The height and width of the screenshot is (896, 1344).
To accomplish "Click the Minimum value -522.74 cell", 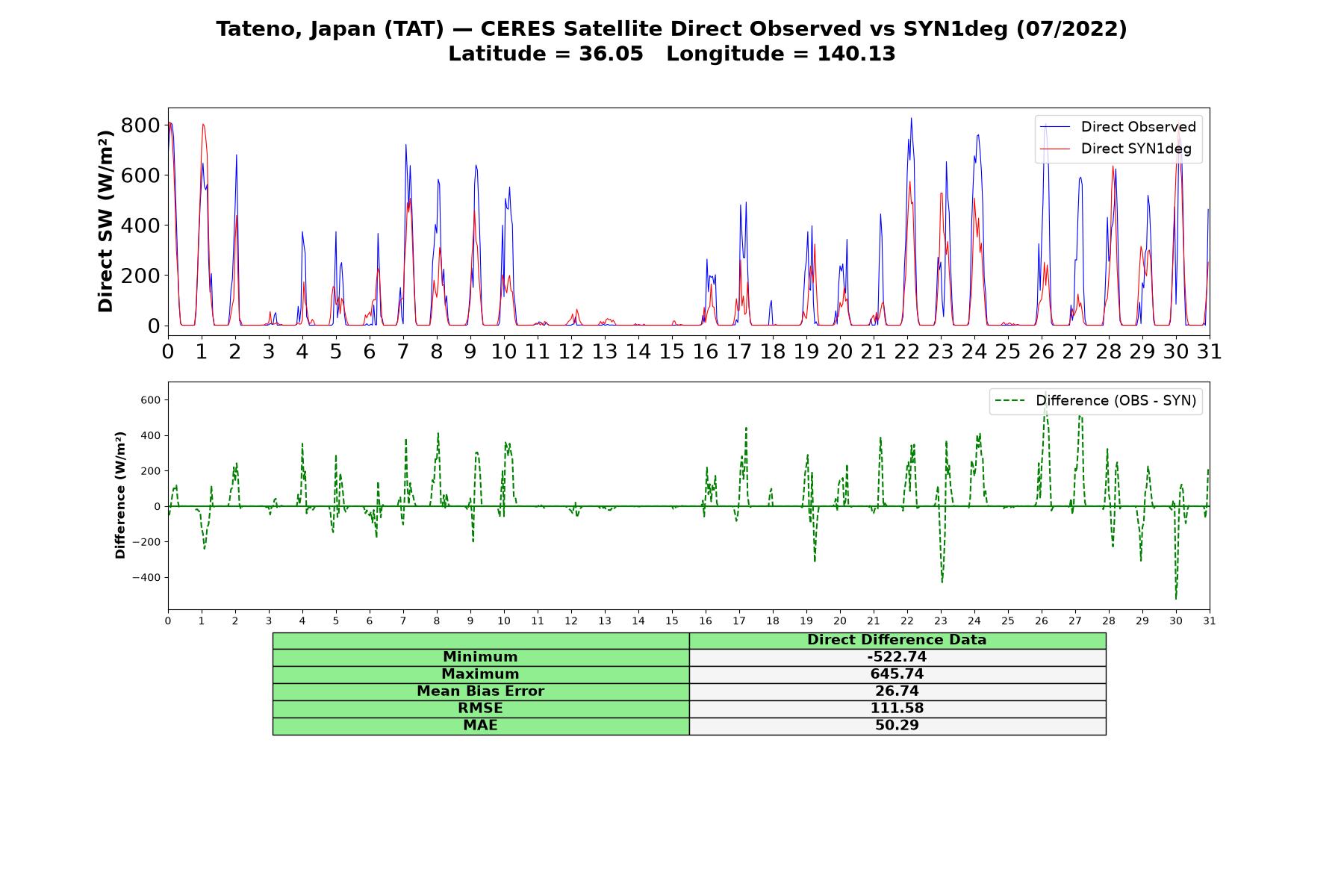I will click(897, 657).
